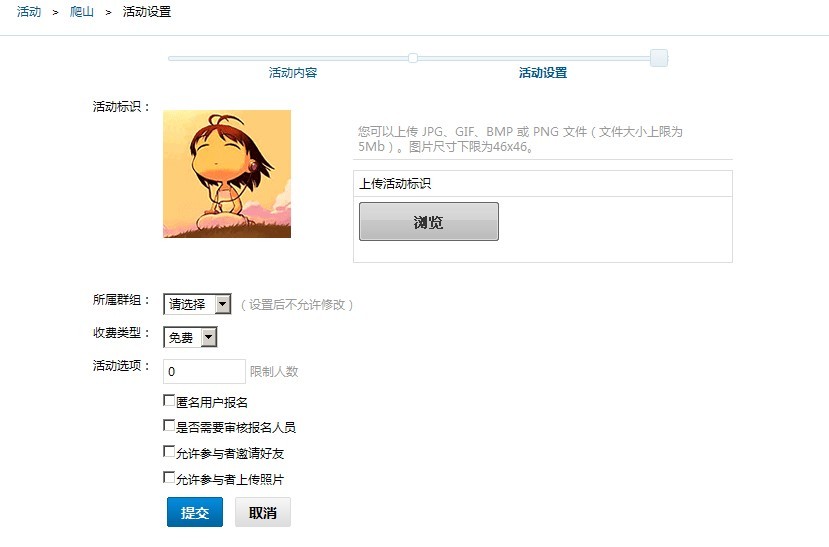Click the 活动设置 breadcrumb text
Viewport: 829px width, 547px height.
(x=146, y=12)
